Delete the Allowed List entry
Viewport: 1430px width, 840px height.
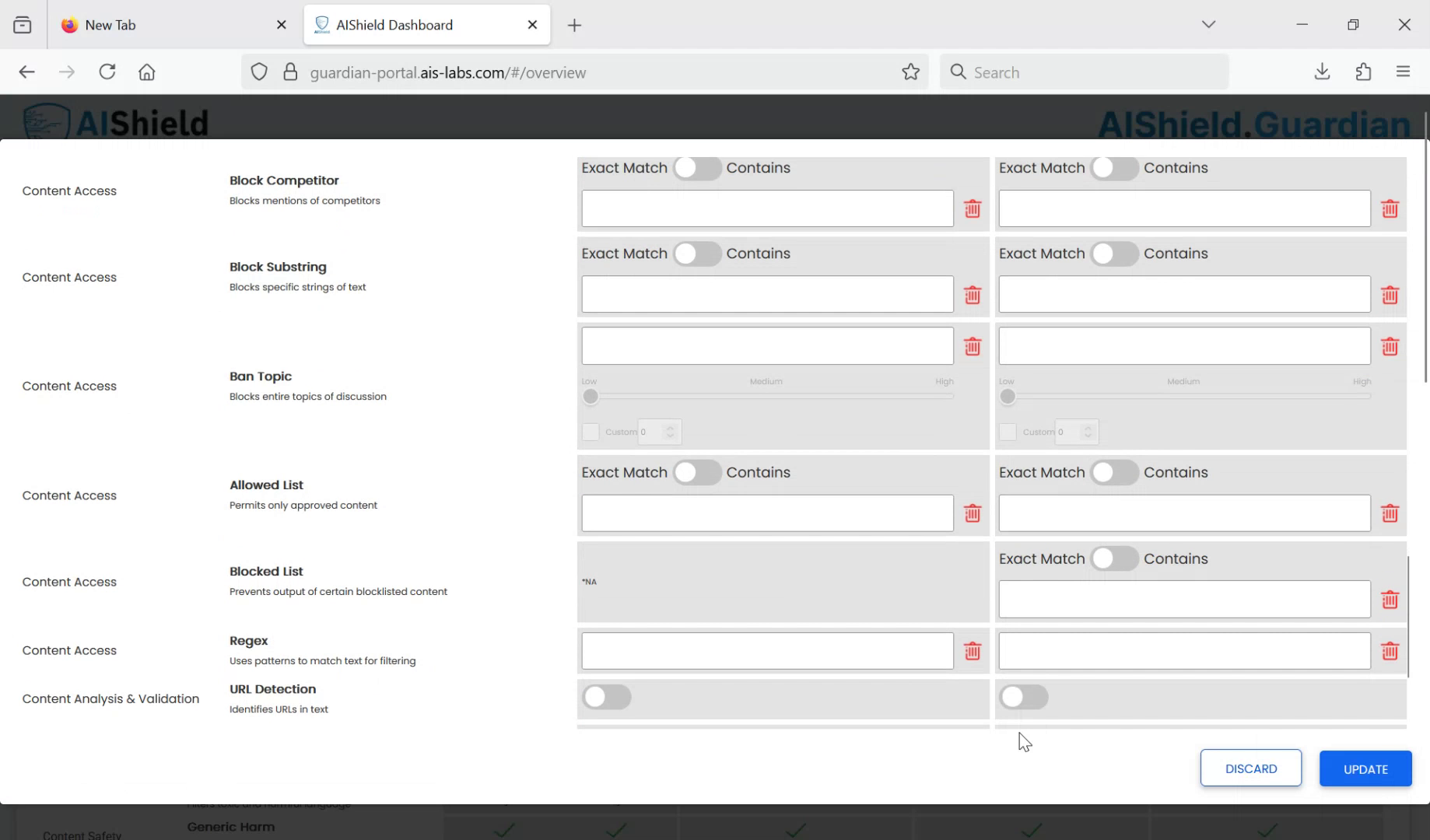(x=972, y=513)
